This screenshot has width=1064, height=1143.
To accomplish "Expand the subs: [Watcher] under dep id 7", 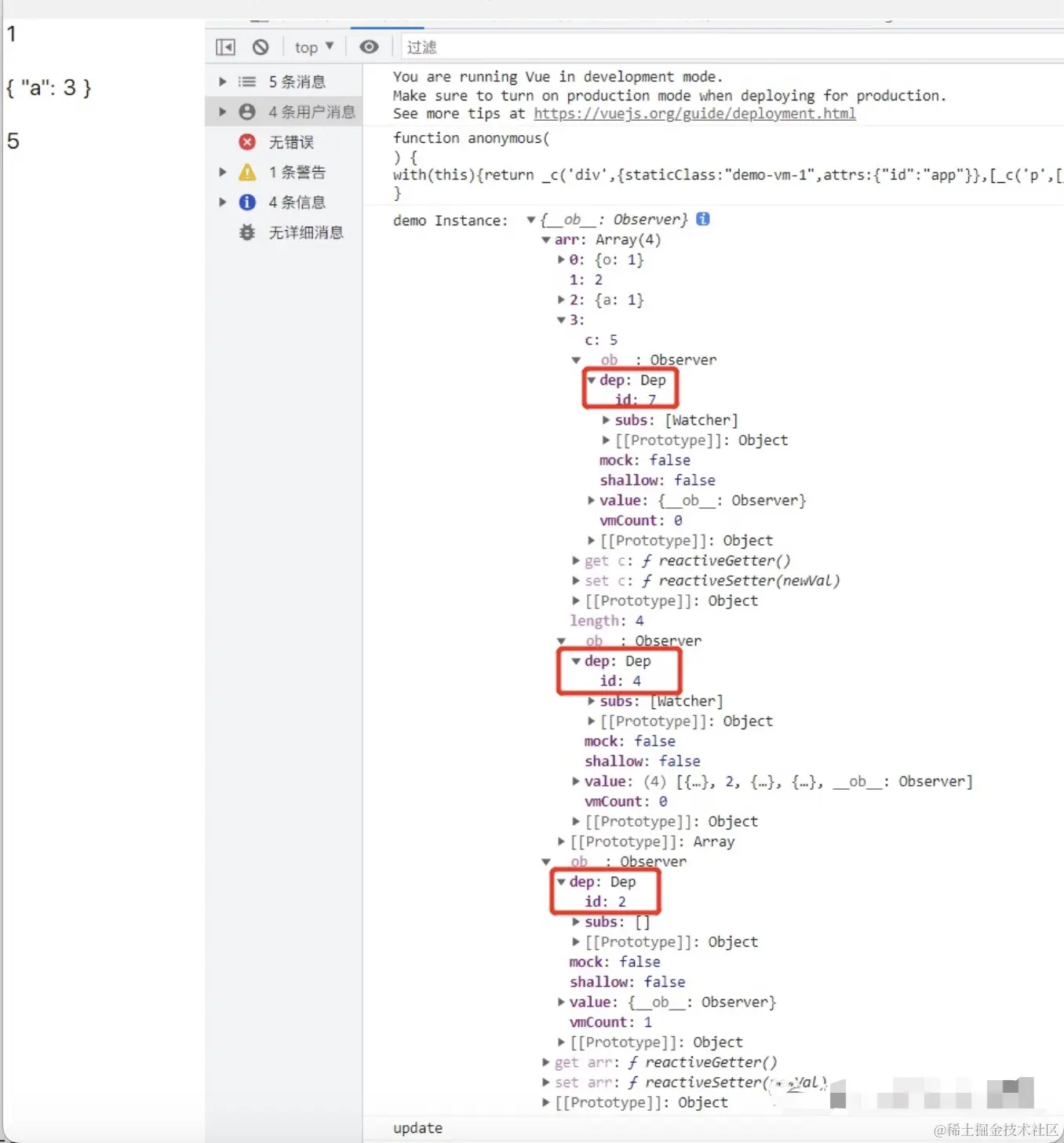I will tap(606, 420).
